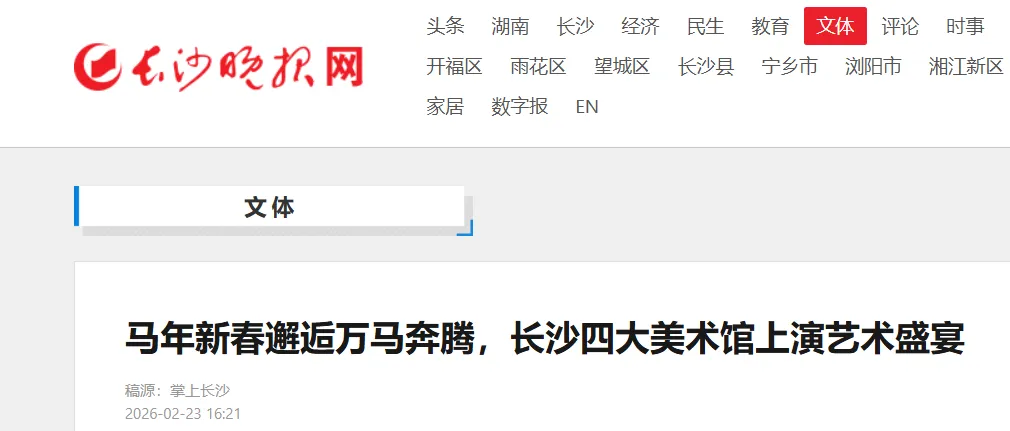Screen dimensions: 1010x431
Task: Open the 教育 channel
Action: (x=770, y=26)
